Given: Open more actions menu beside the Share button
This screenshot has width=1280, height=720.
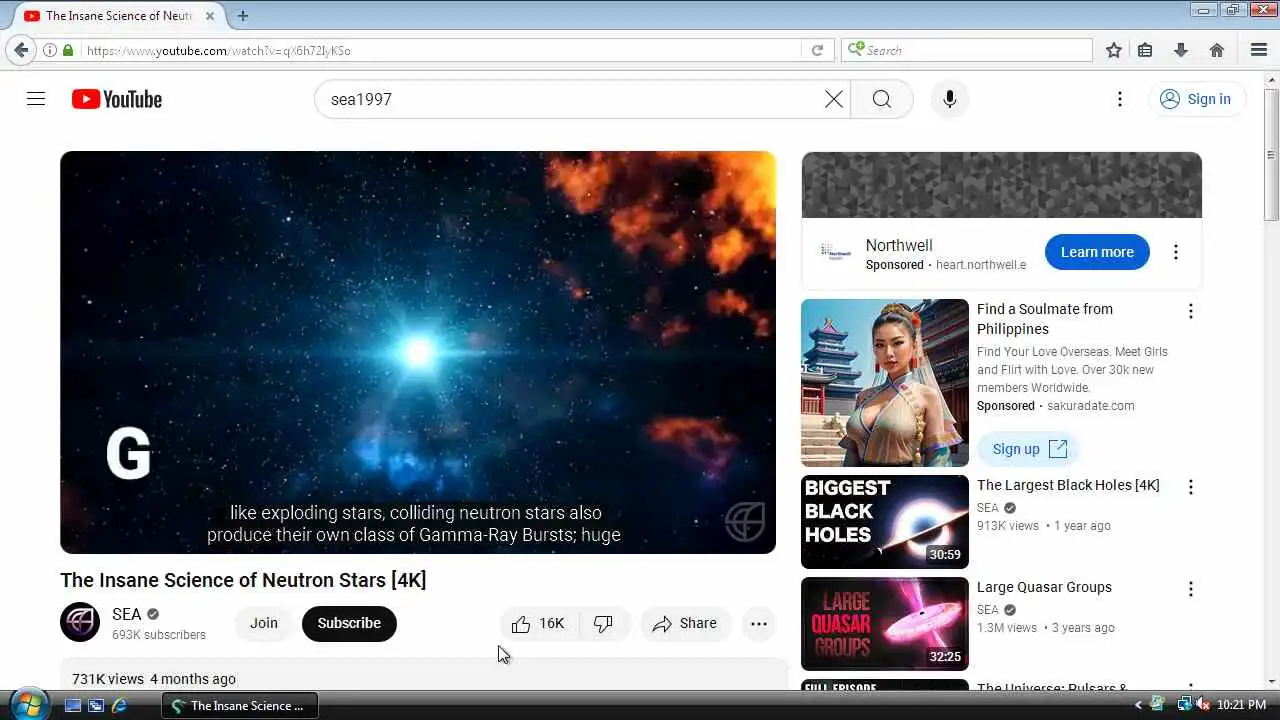Looking at the screenshot, I should (759, 623).
